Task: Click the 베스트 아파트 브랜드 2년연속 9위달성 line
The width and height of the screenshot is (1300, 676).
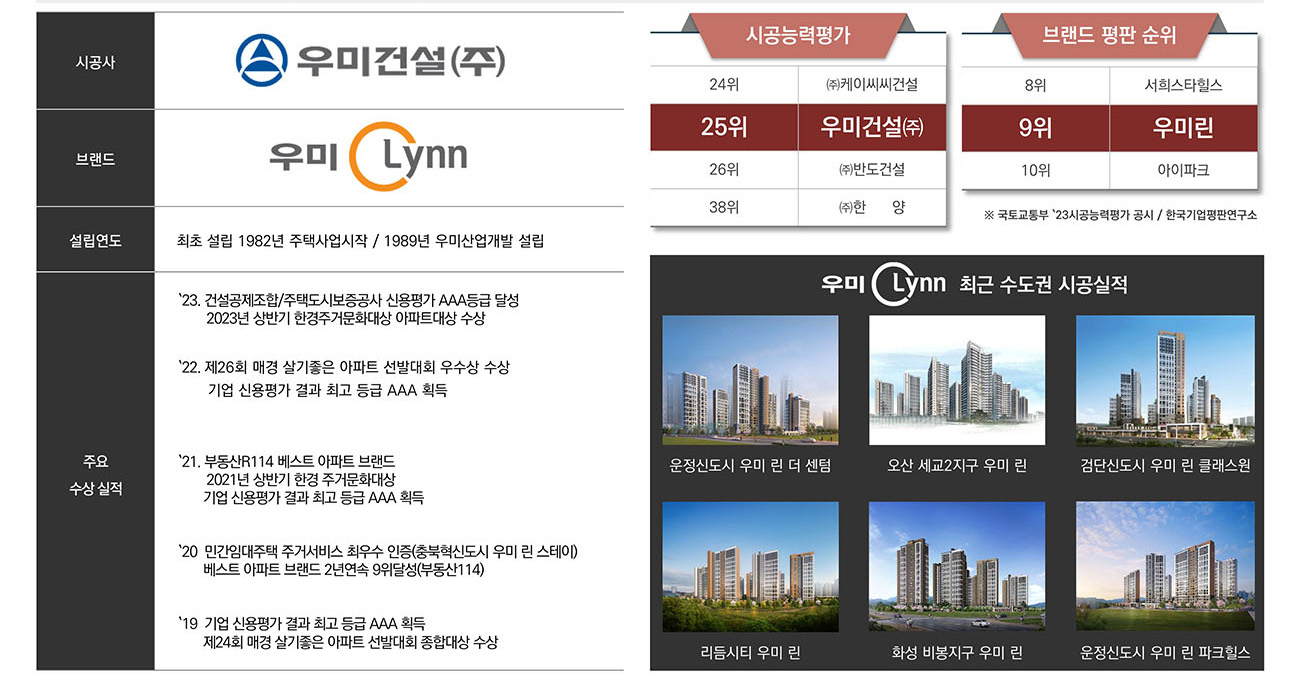Action: (x=343, y=570)
